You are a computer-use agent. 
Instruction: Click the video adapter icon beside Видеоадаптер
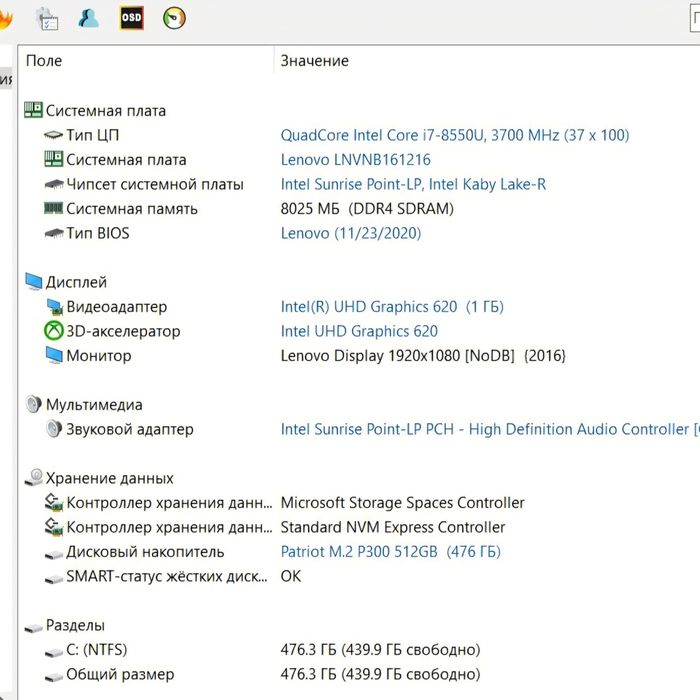click(x=54, y=307)
